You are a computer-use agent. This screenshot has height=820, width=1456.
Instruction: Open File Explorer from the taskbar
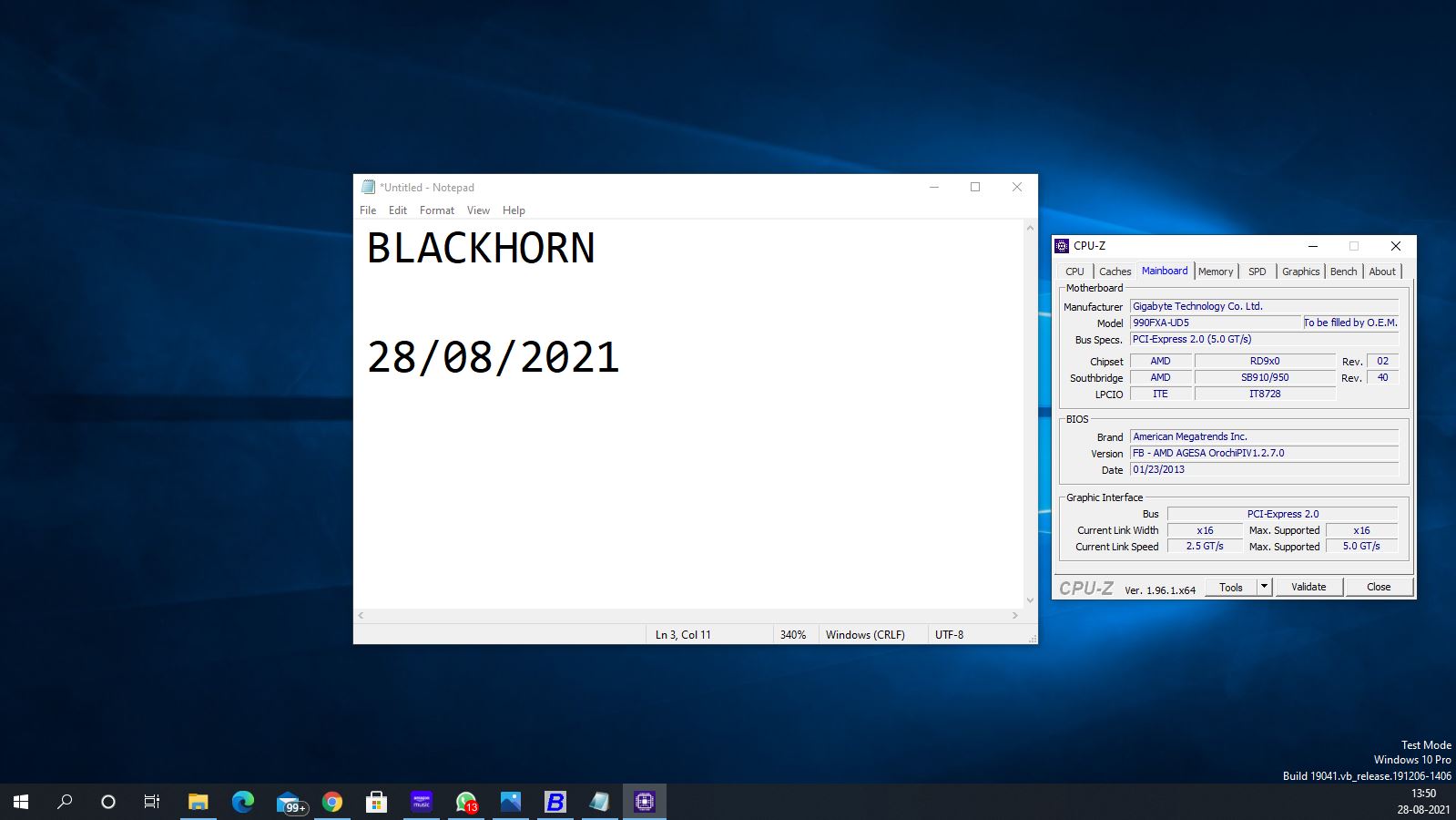coord(199,802)
